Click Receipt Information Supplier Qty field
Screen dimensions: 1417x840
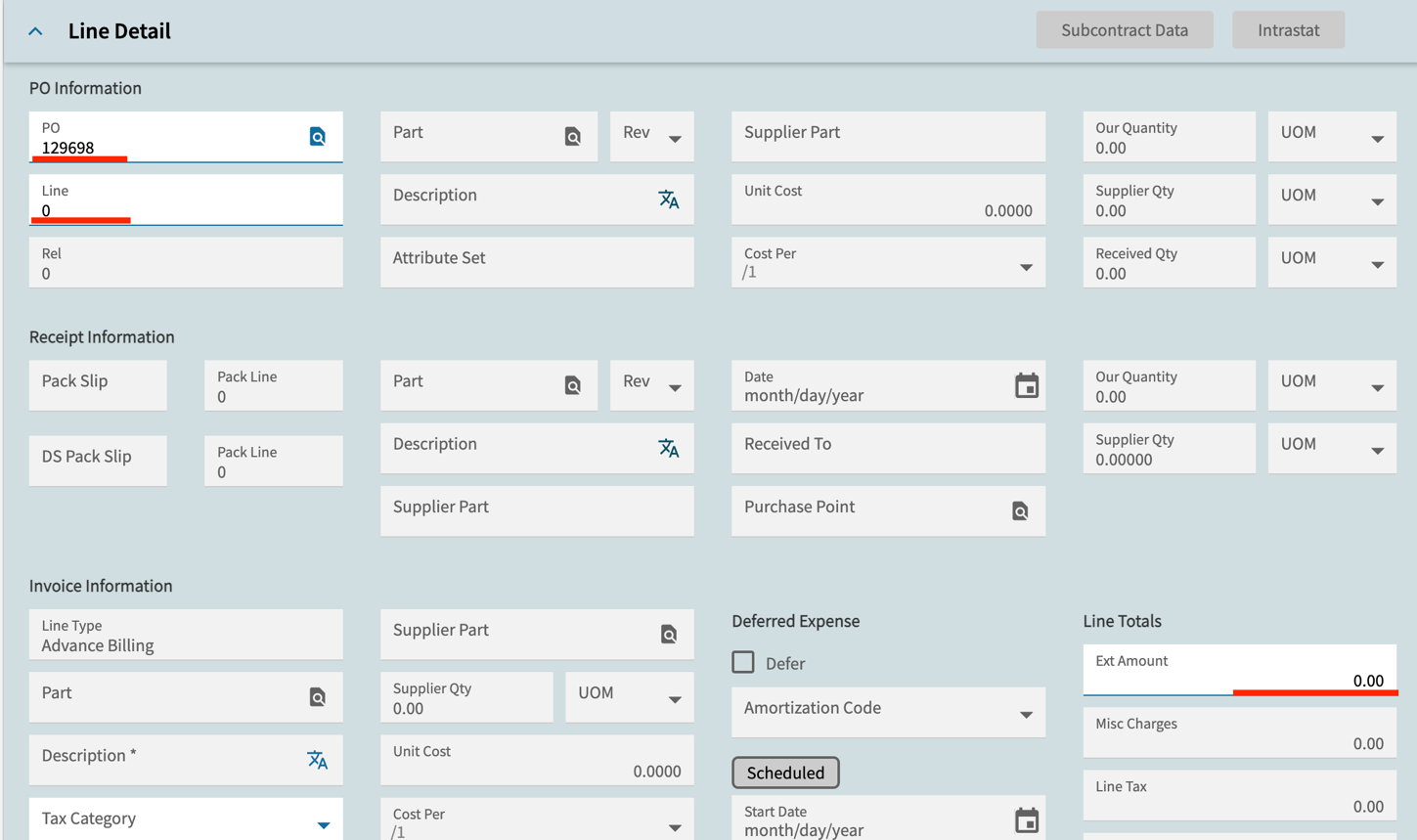1170,448
